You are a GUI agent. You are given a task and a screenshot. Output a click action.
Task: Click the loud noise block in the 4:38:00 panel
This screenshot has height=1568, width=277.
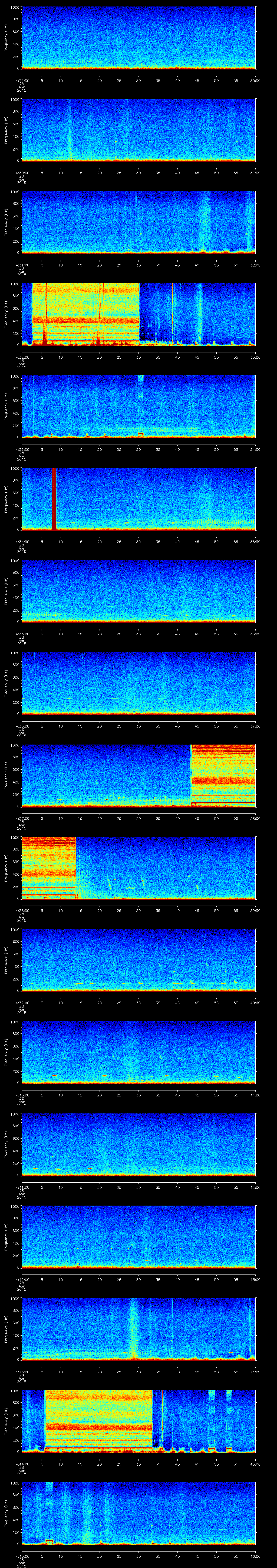(x=49, y=868)
